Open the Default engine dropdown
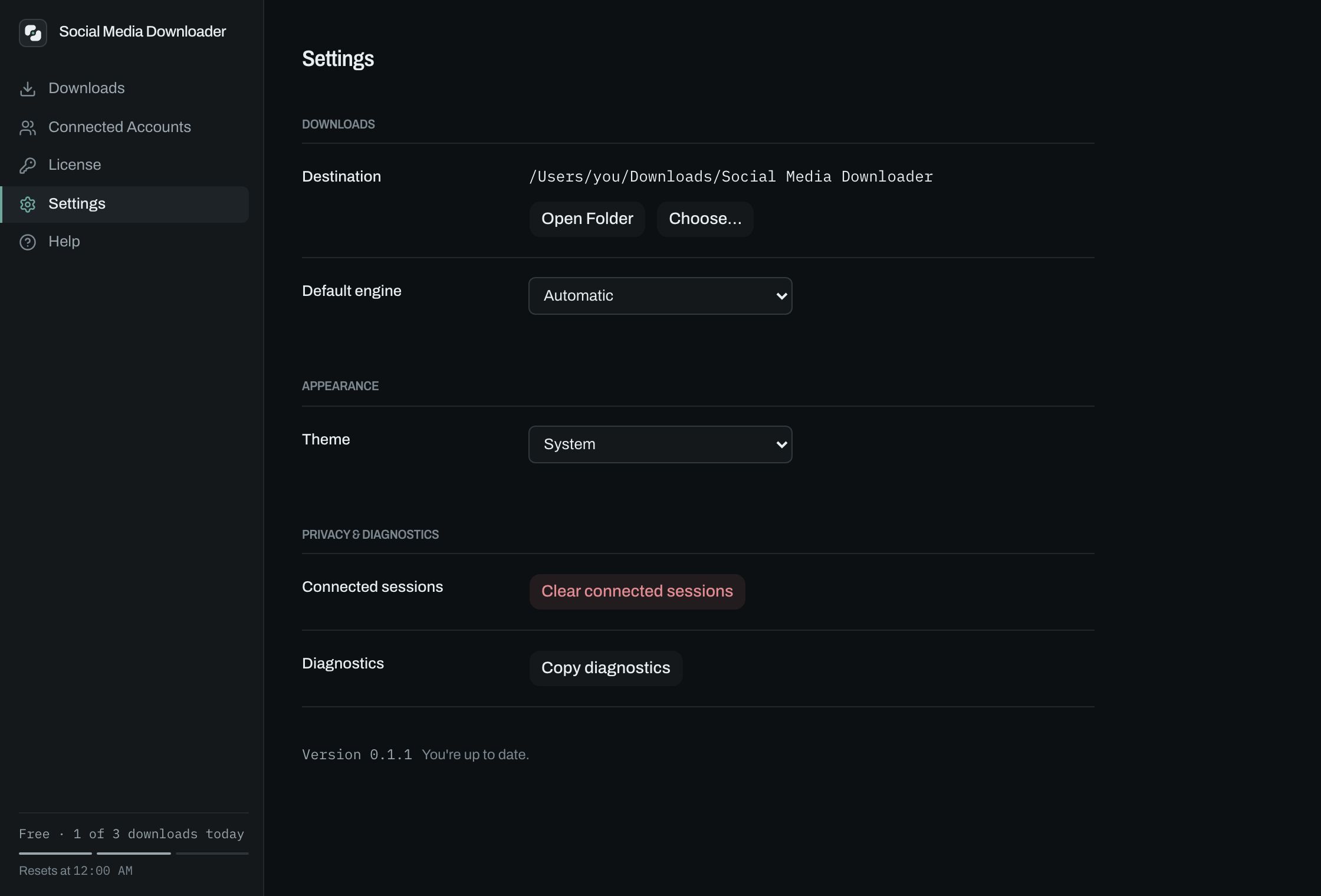The image size is (1321, 896). tap(660, 296)
